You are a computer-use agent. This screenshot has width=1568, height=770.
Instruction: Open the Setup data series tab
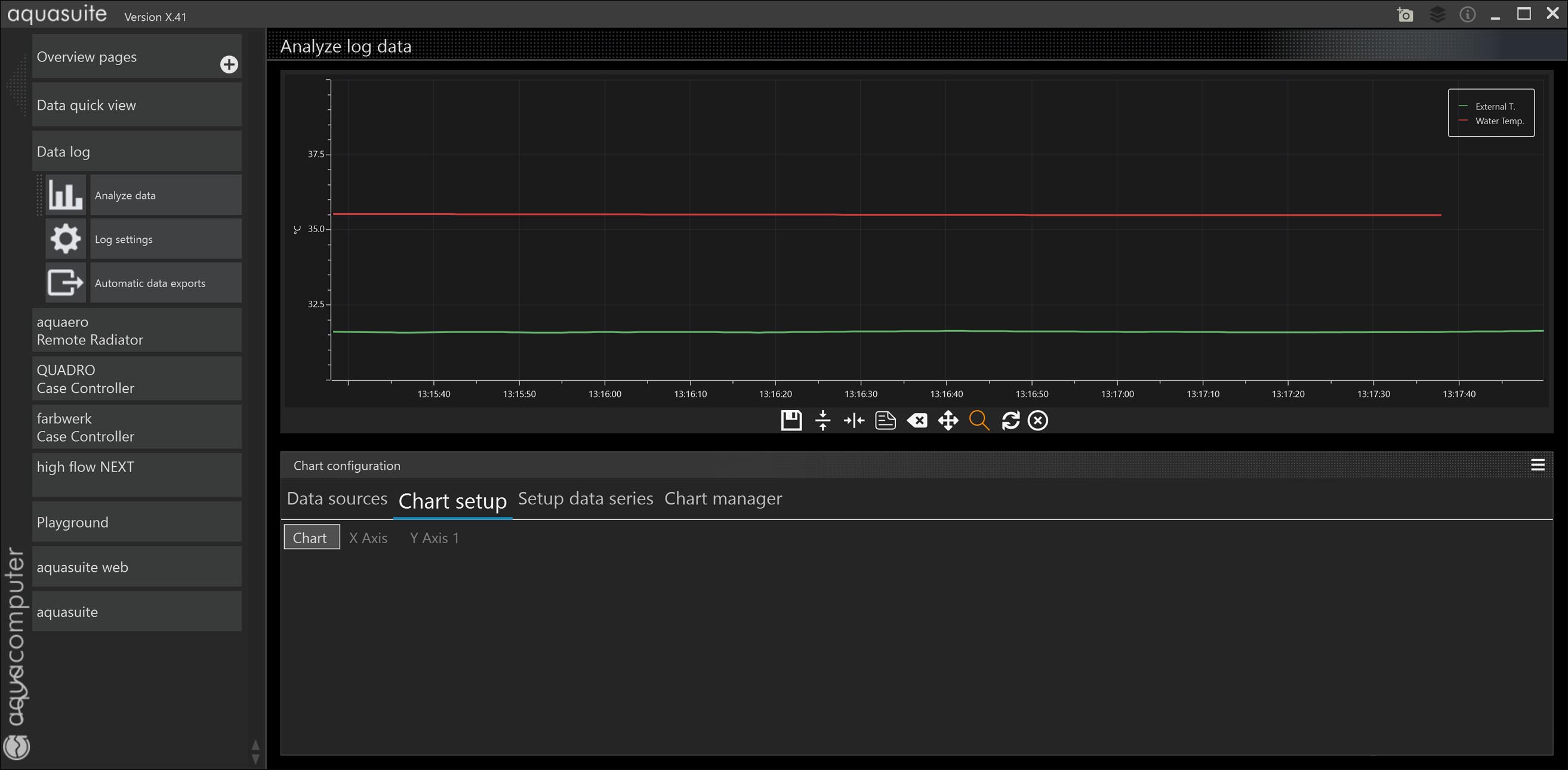pos(586,498)
